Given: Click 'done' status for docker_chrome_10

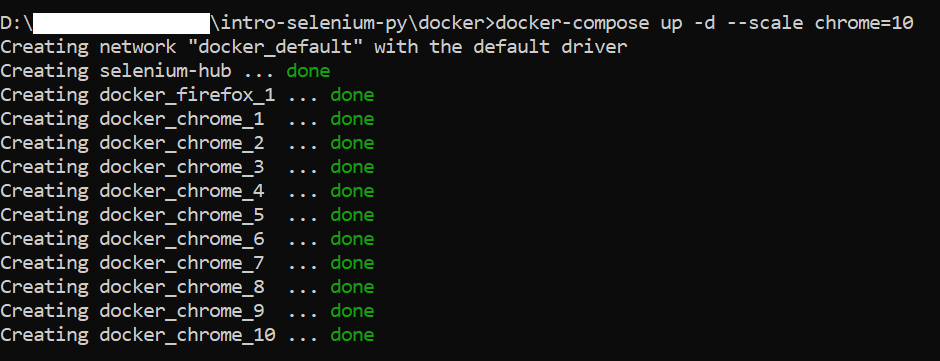Looking at the screenshot, I should pos(352,335).
